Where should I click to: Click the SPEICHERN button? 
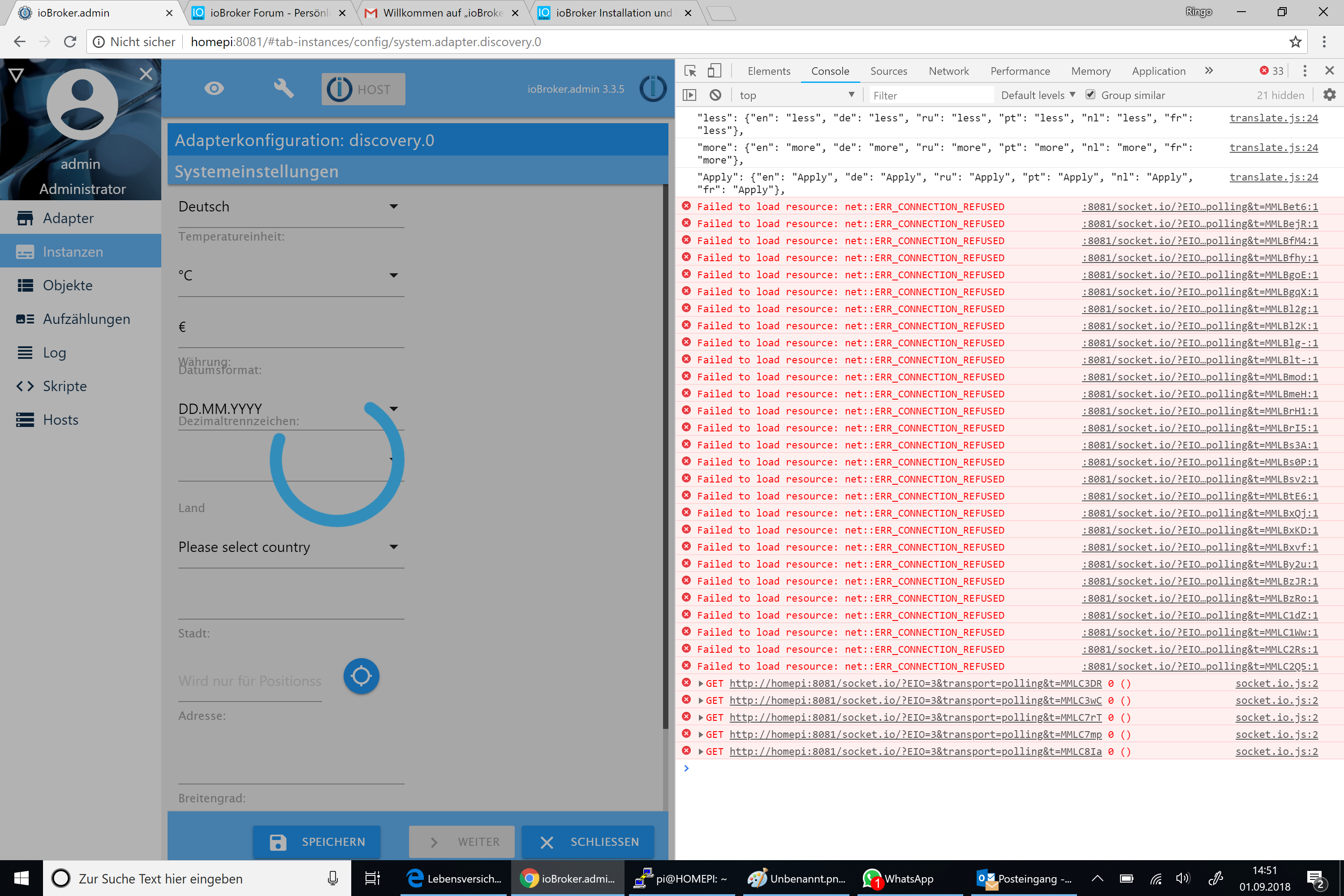317,841
